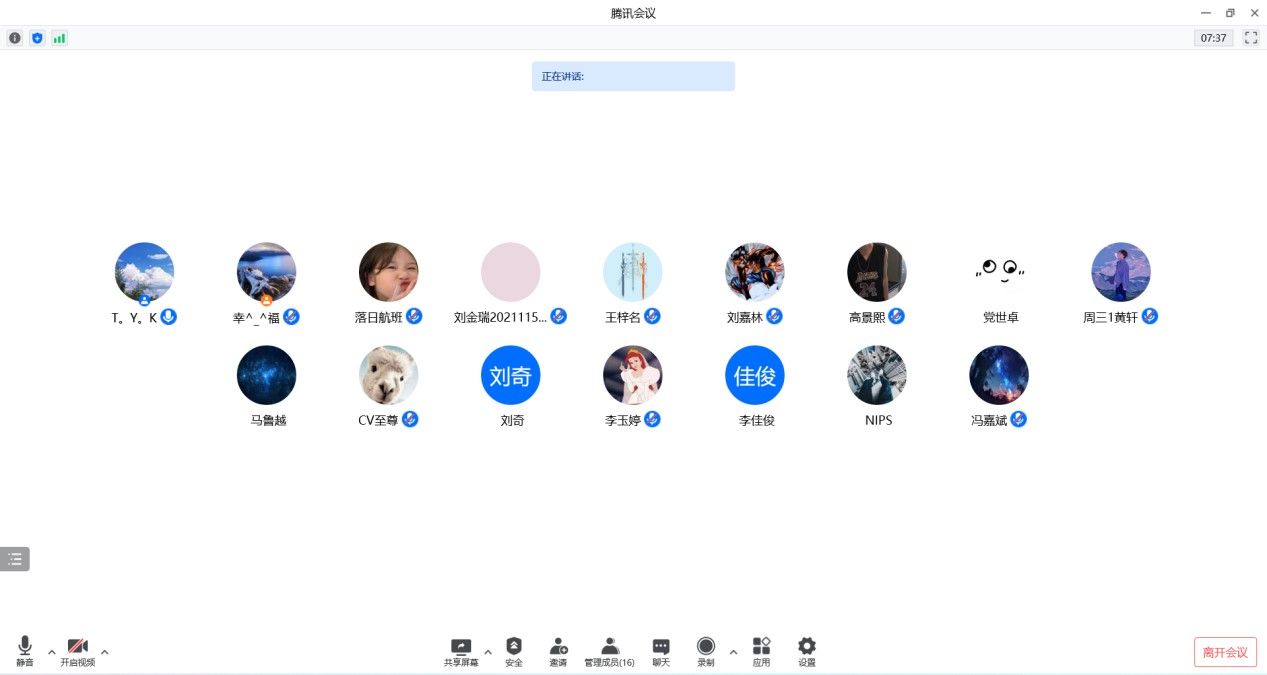Image resolution: width=1267 pixels, height=675 pixels.
Task: Select the CV至尊 alpaca avatar
Action: pyautogui.click(x=389, y=375)
